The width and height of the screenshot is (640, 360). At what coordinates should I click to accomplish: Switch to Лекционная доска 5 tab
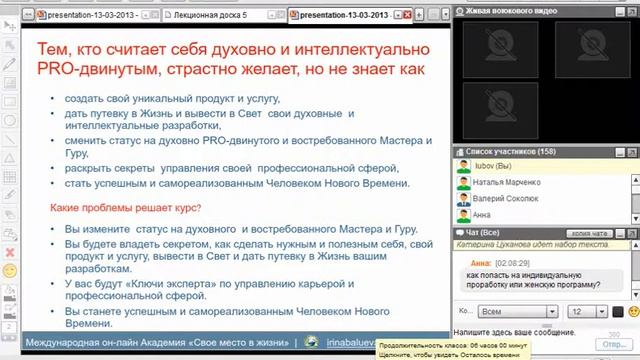[x=210, y=15]
